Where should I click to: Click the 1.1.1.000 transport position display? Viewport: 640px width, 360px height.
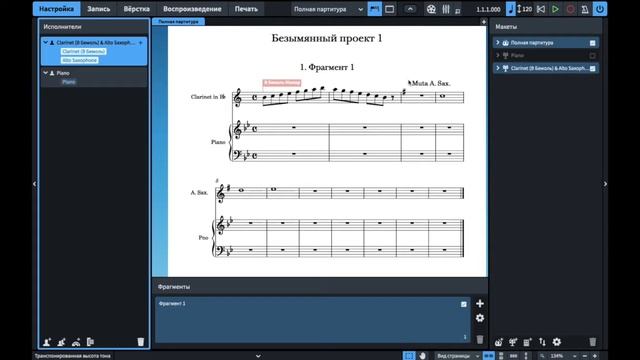point(488,9)
